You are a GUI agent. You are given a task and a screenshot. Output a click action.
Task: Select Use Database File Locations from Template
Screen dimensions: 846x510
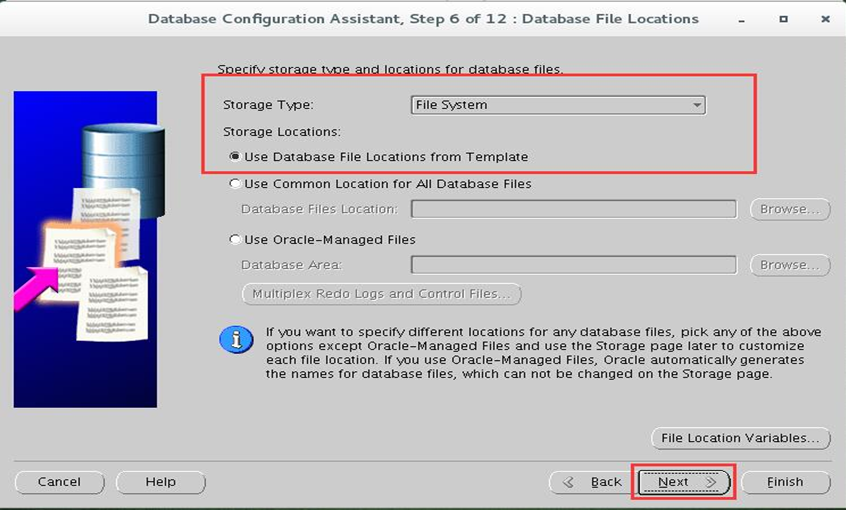(379, 157)
